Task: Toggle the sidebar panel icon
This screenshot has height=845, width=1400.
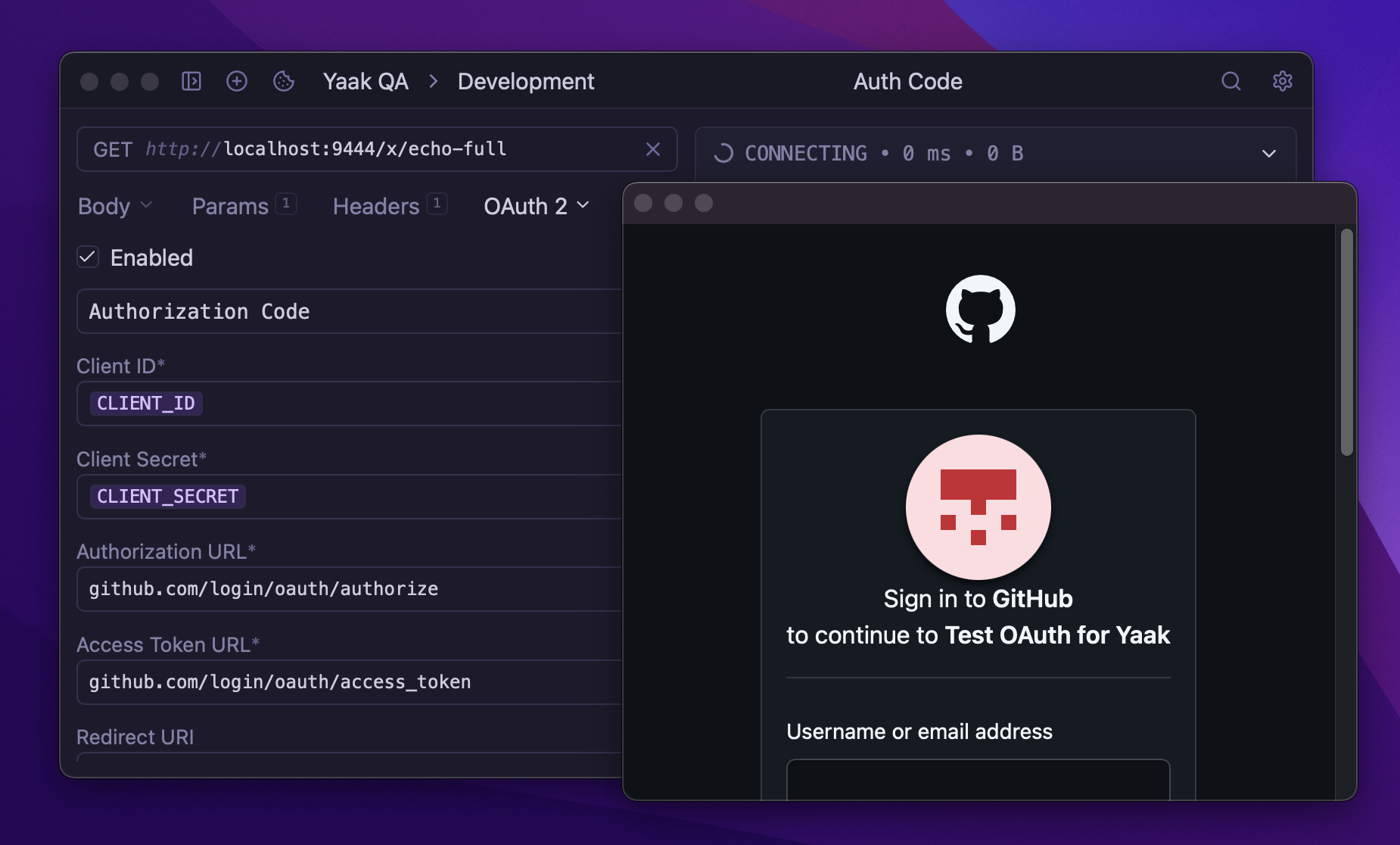Action: tap(191, 81)
